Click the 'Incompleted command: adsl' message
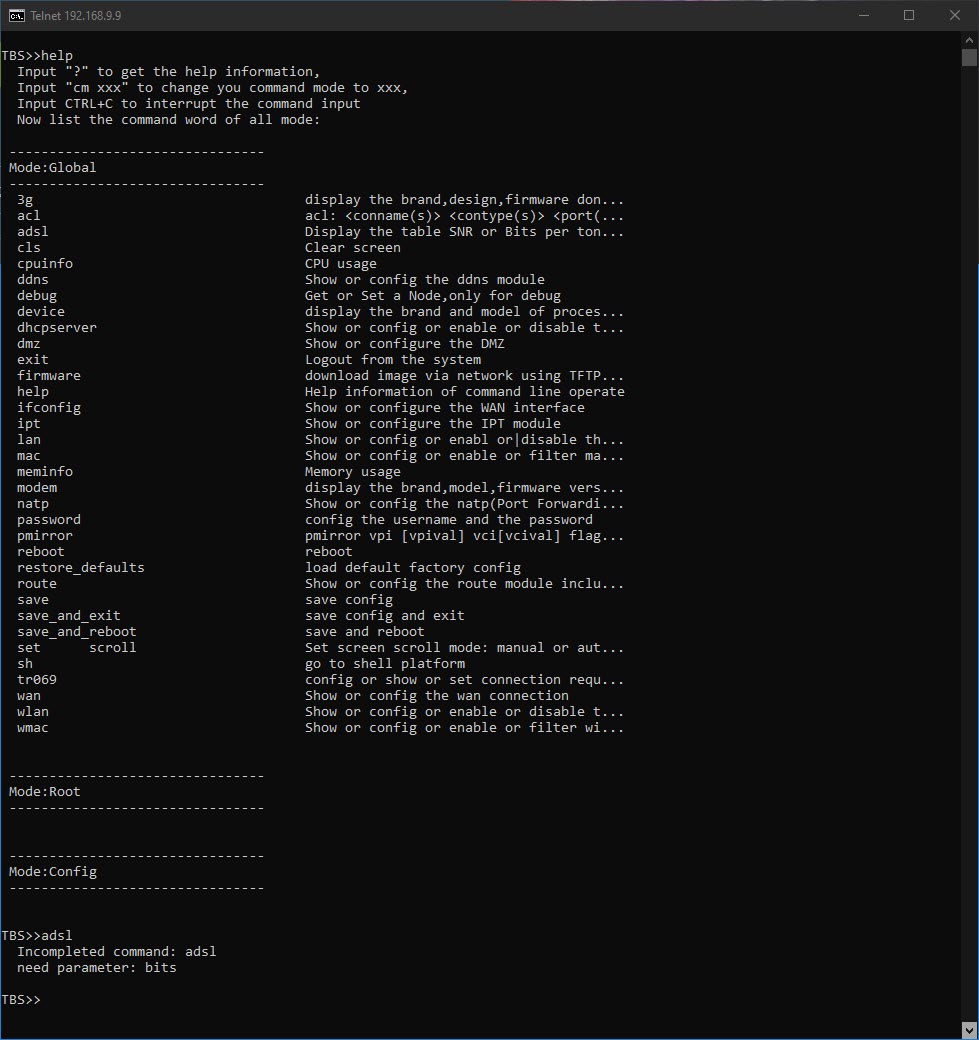This screenshot has height=1040, width=979. click(x=117, y=952)
